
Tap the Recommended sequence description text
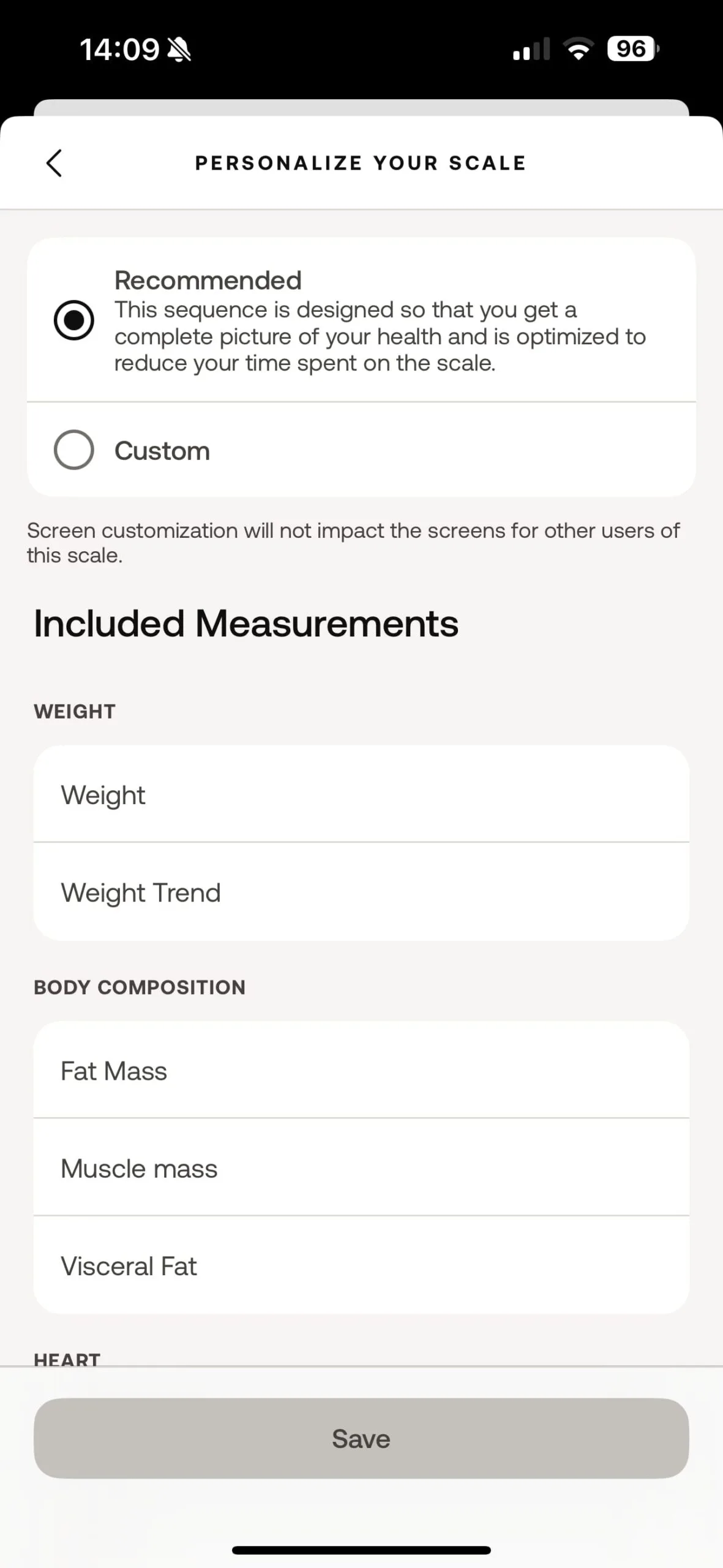[x=380, y=336]
